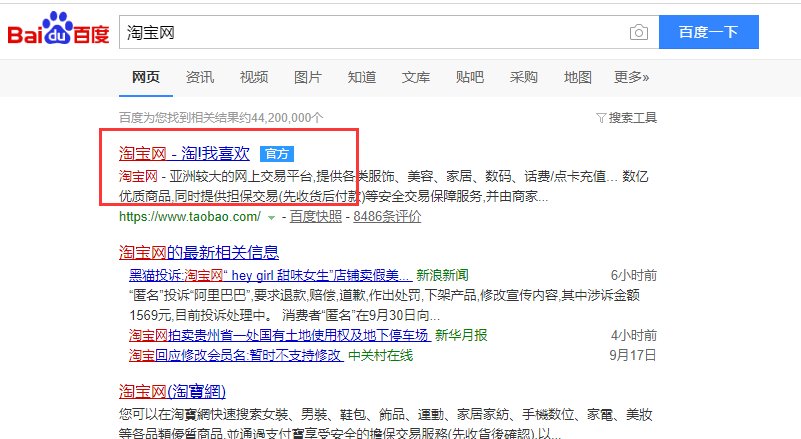Open 淘宝回应修改会员名 news link
The height and width of the screenshot is (439, 801).
click(236, 355)
